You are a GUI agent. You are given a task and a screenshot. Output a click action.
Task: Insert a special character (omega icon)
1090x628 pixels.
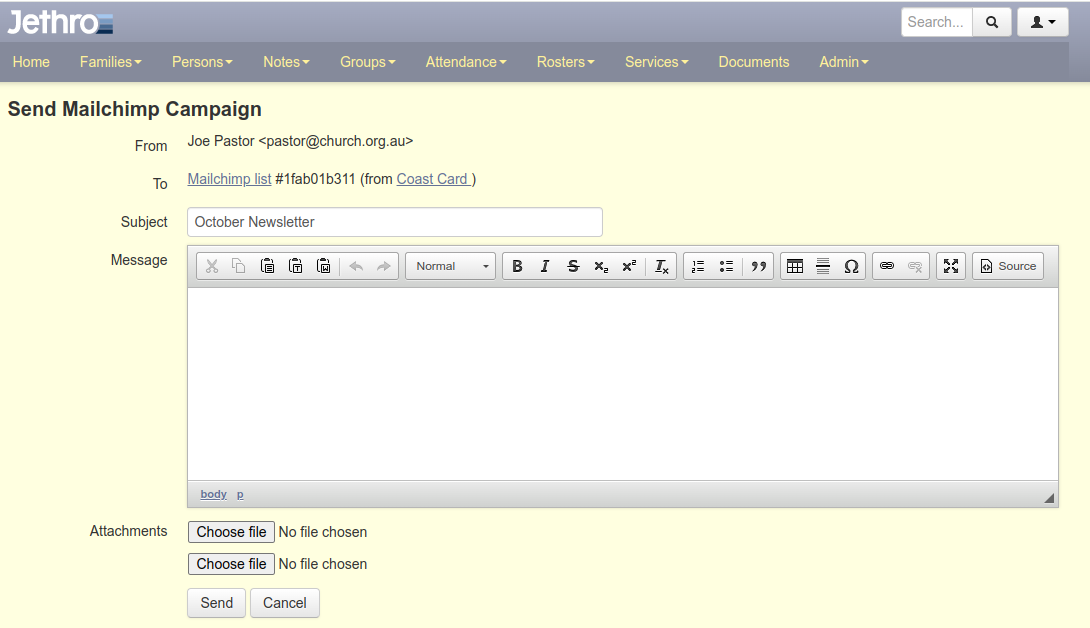851,266
